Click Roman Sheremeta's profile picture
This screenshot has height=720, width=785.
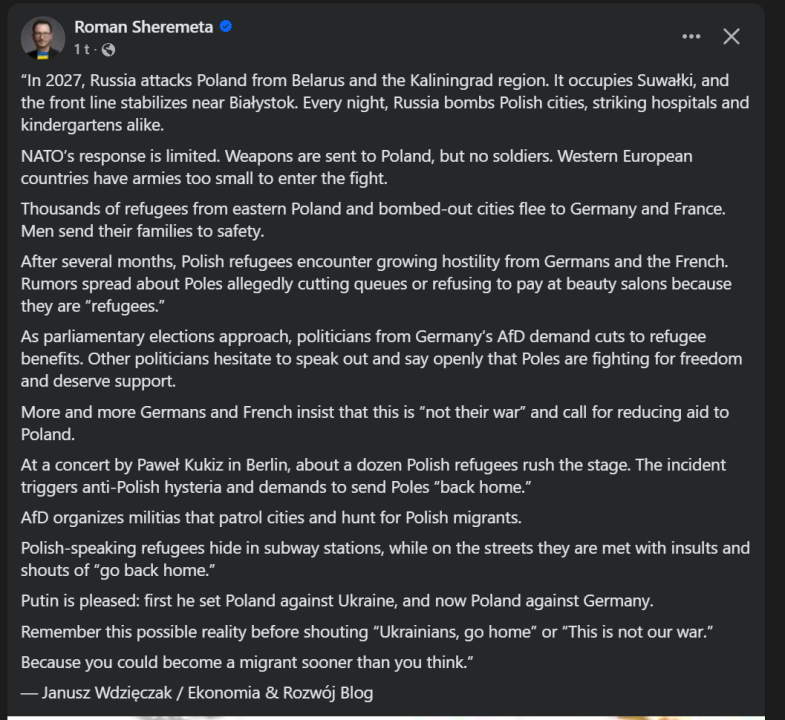point(43,37)
